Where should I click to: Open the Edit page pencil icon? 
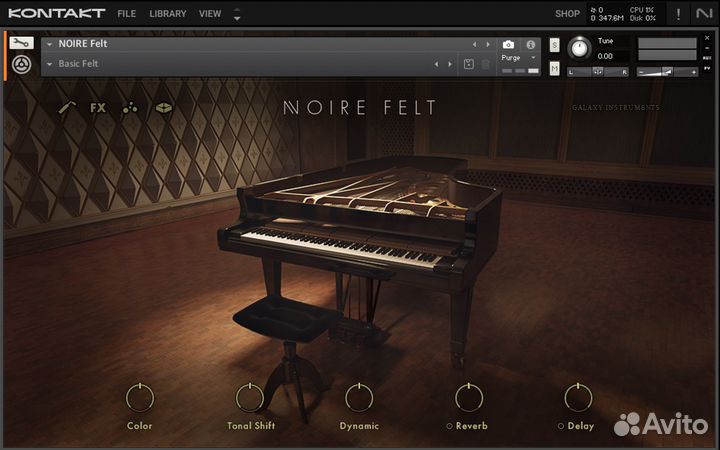[67, 108]
